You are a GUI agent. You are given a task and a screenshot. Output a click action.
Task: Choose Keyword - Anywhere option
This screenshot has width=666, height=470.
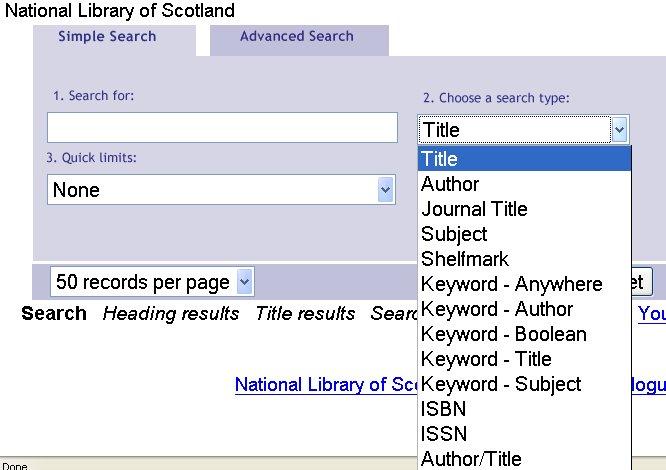click(x=524, y=284)
